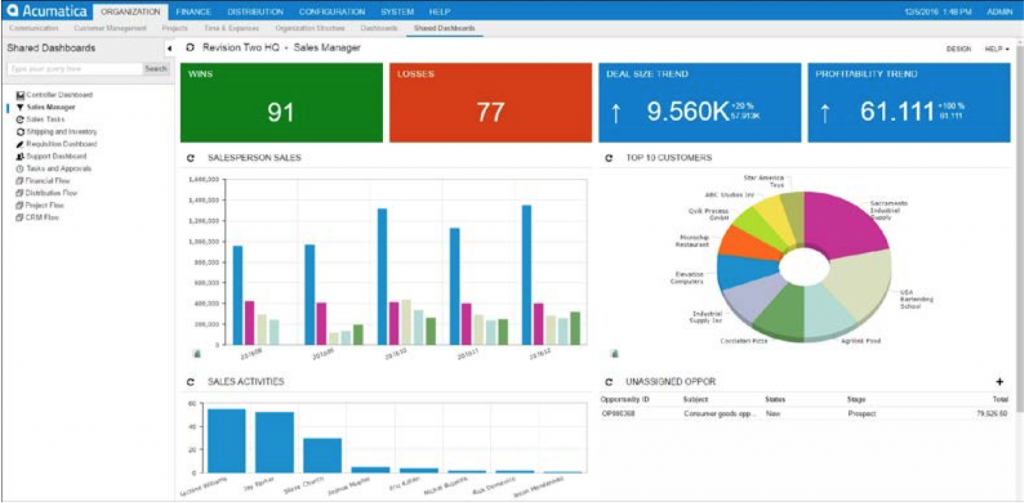The image size is (1024, 503).
Task: Click the Shipping and Inventory icon
Action: coord(20,132)
